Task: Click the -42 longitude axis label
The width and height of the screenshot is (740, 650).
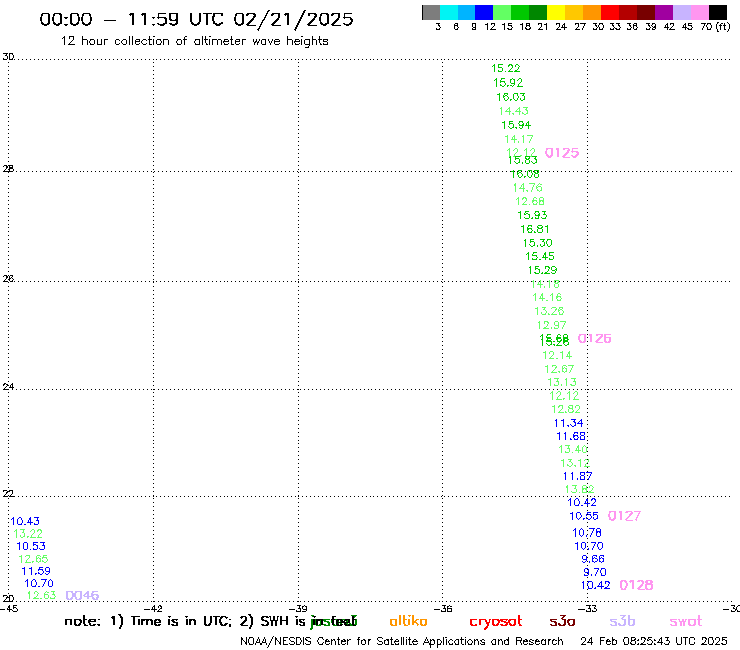Action: point(153,609)
